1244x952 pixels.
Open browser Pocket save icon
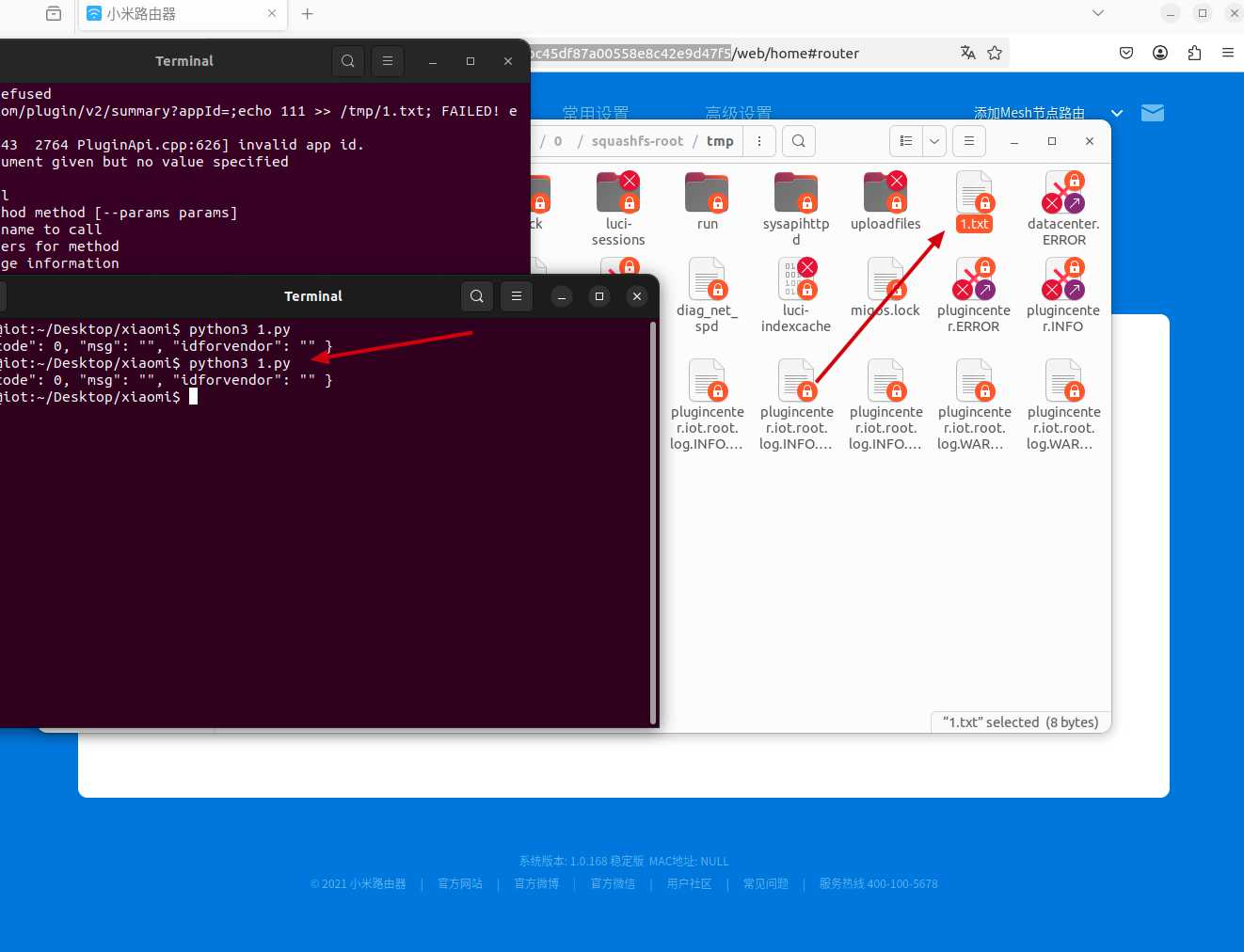click(1126, 53)
